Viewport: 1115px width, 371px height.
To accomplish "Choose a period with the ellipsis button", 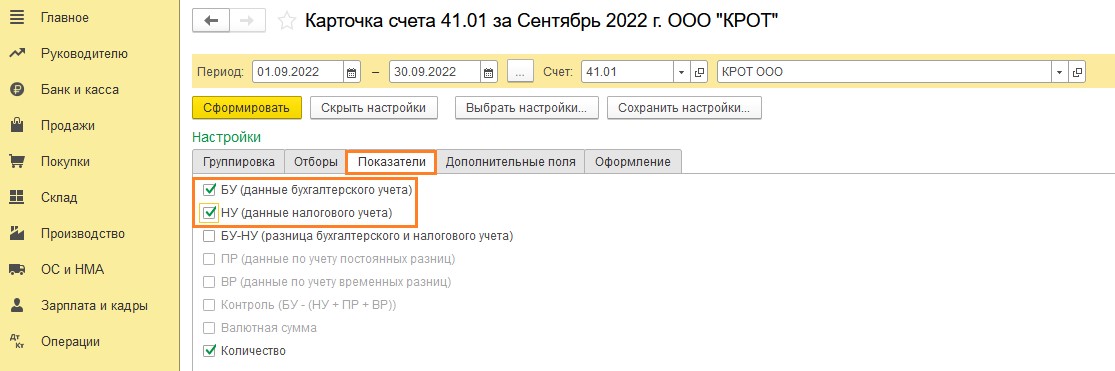I will pyautogui.click(x=521, y=72).
